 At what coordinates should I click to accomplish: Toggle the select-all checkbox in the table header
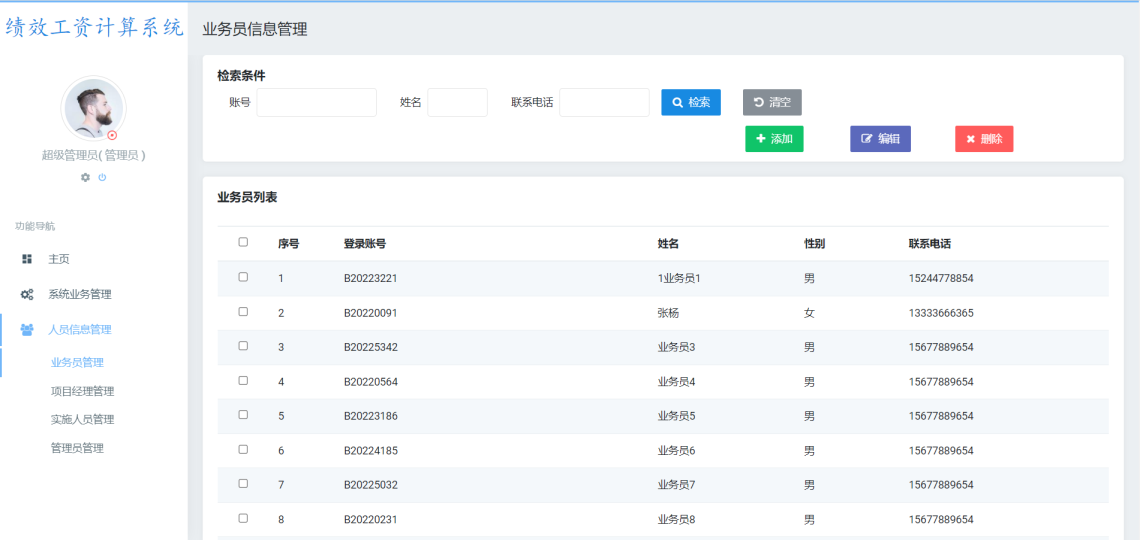pyautogui.click(x=244, y=242)
